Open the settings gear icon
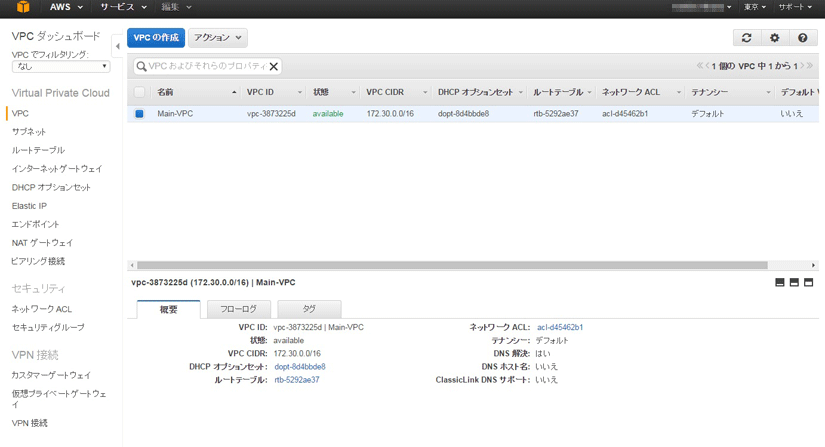The image size is (825, 447). coord(774,38)
